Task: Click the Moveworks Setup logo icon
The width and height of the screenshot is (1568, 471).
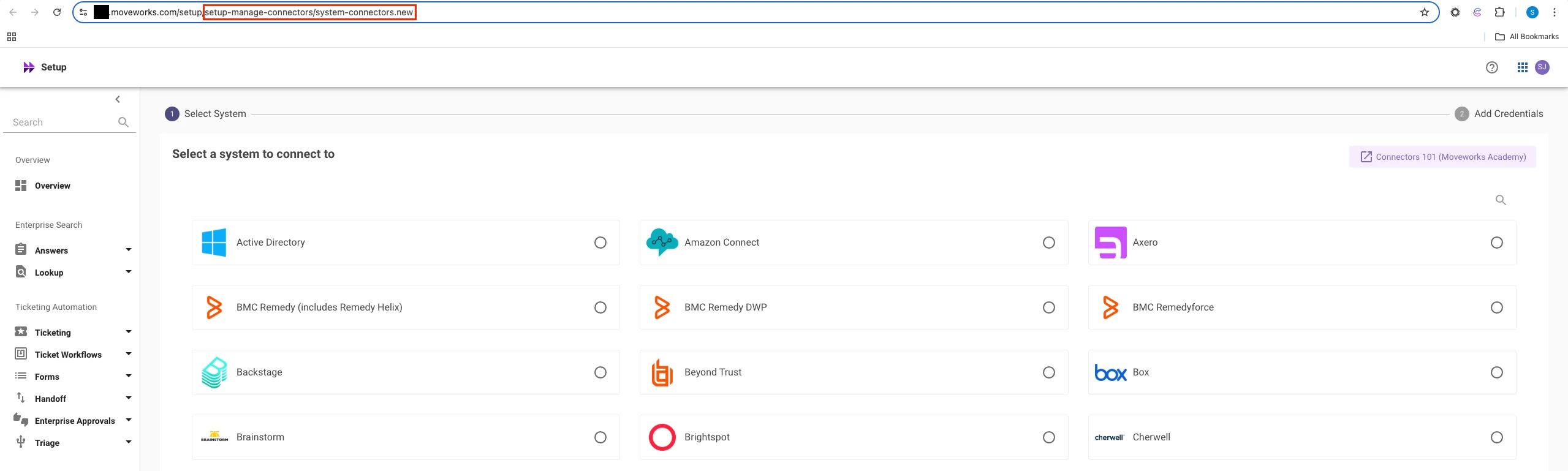Action: [29, 67]
